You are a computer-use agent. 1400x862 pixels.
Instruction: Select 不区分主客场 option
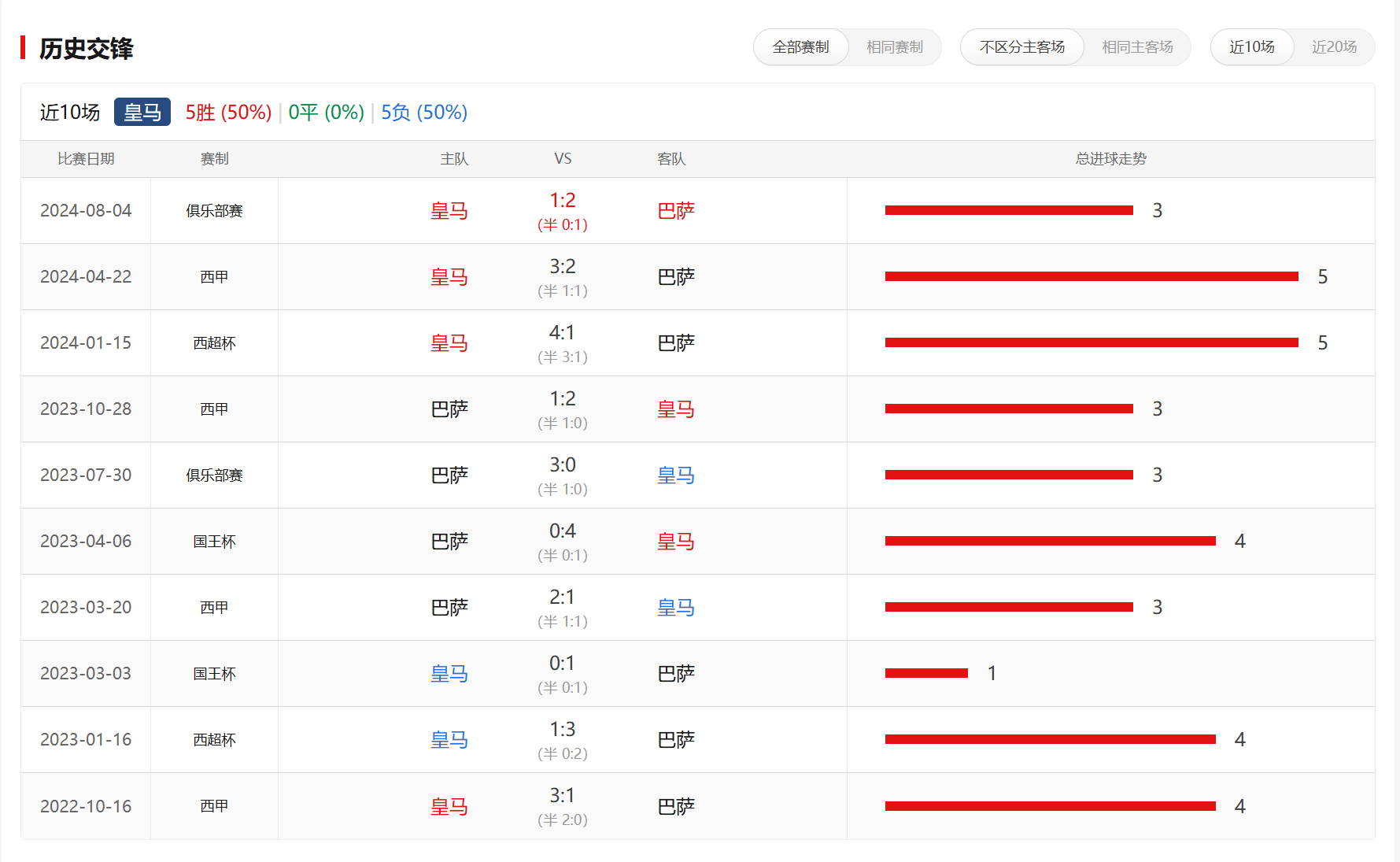(x=1022, y=47)
